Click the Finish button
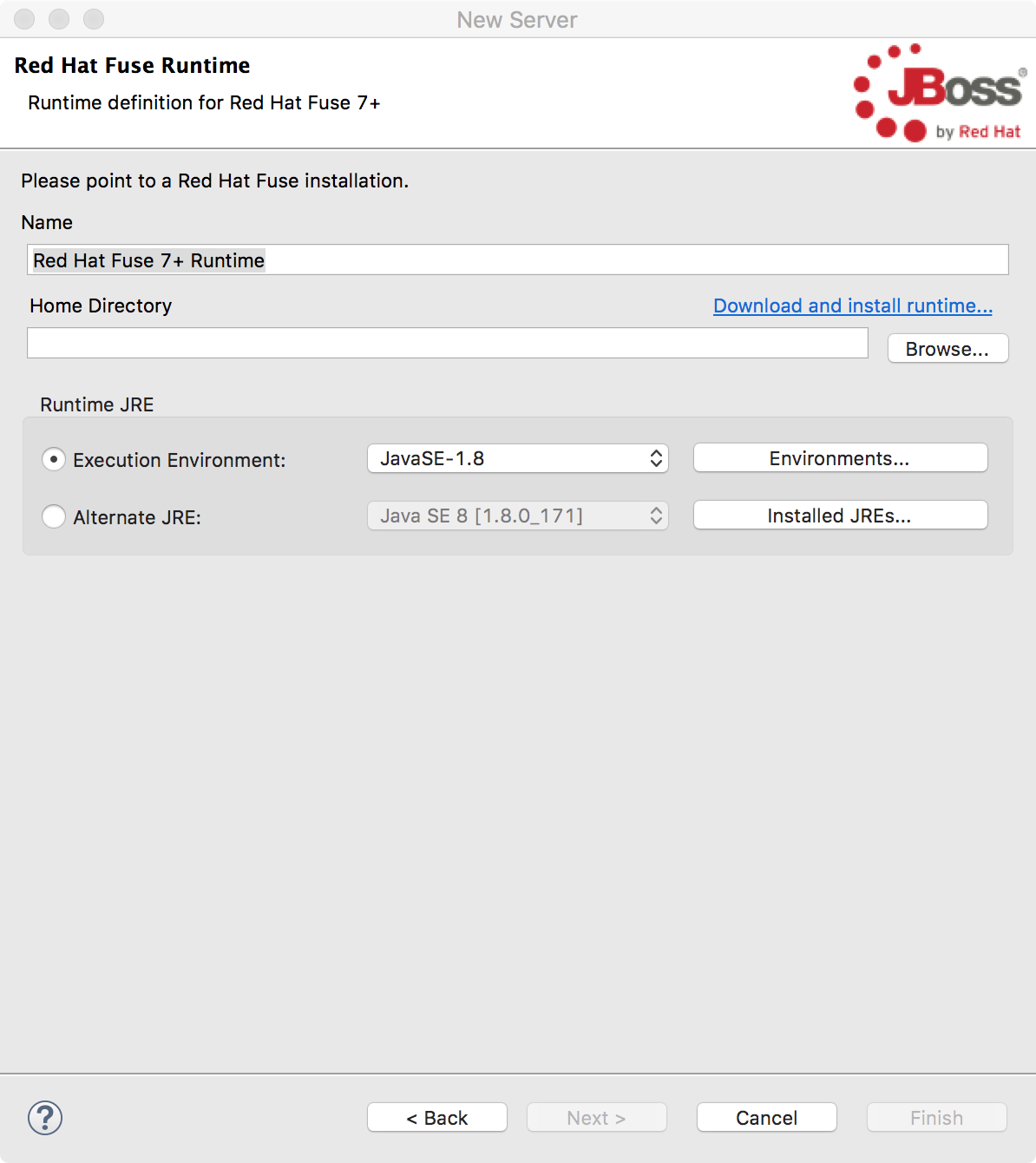 [936, 1118]
